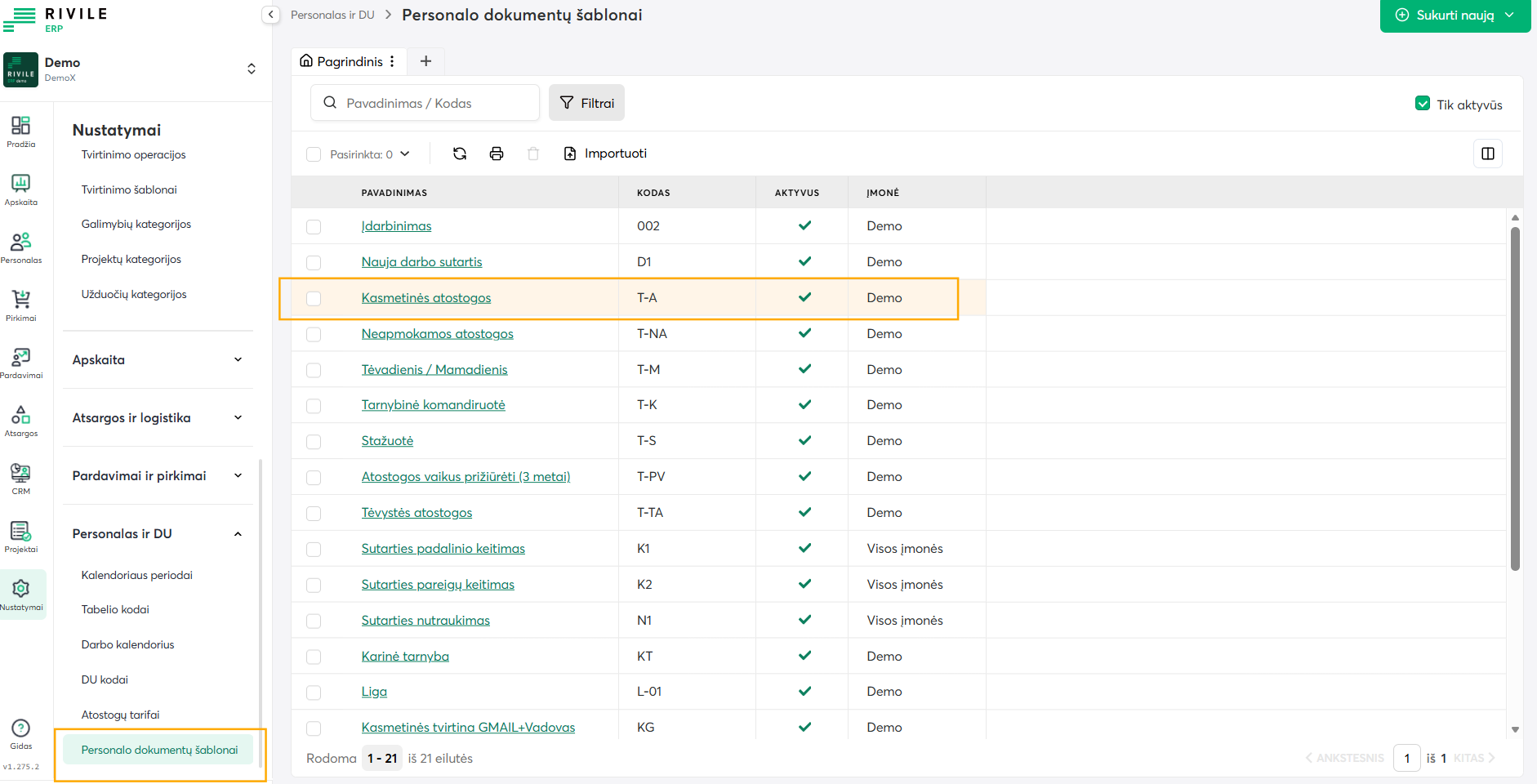Open DU kodai menu item
The height and width of the screenshot is (784, 1537).
coord(105,679)
